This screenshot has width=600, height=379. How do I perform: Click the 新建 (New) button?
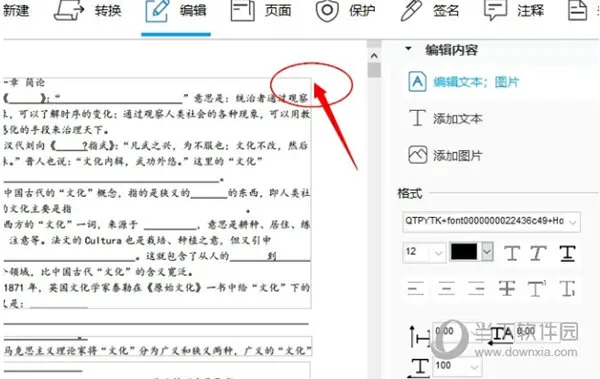pyautogui.click(x=15, y=11)
